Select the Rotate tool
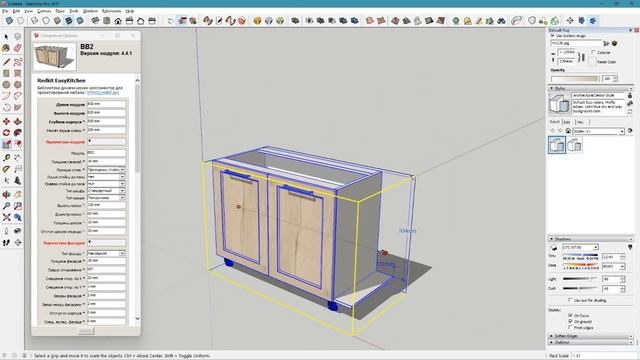Viewport: 640px width, 360px height. pos(6,133)
